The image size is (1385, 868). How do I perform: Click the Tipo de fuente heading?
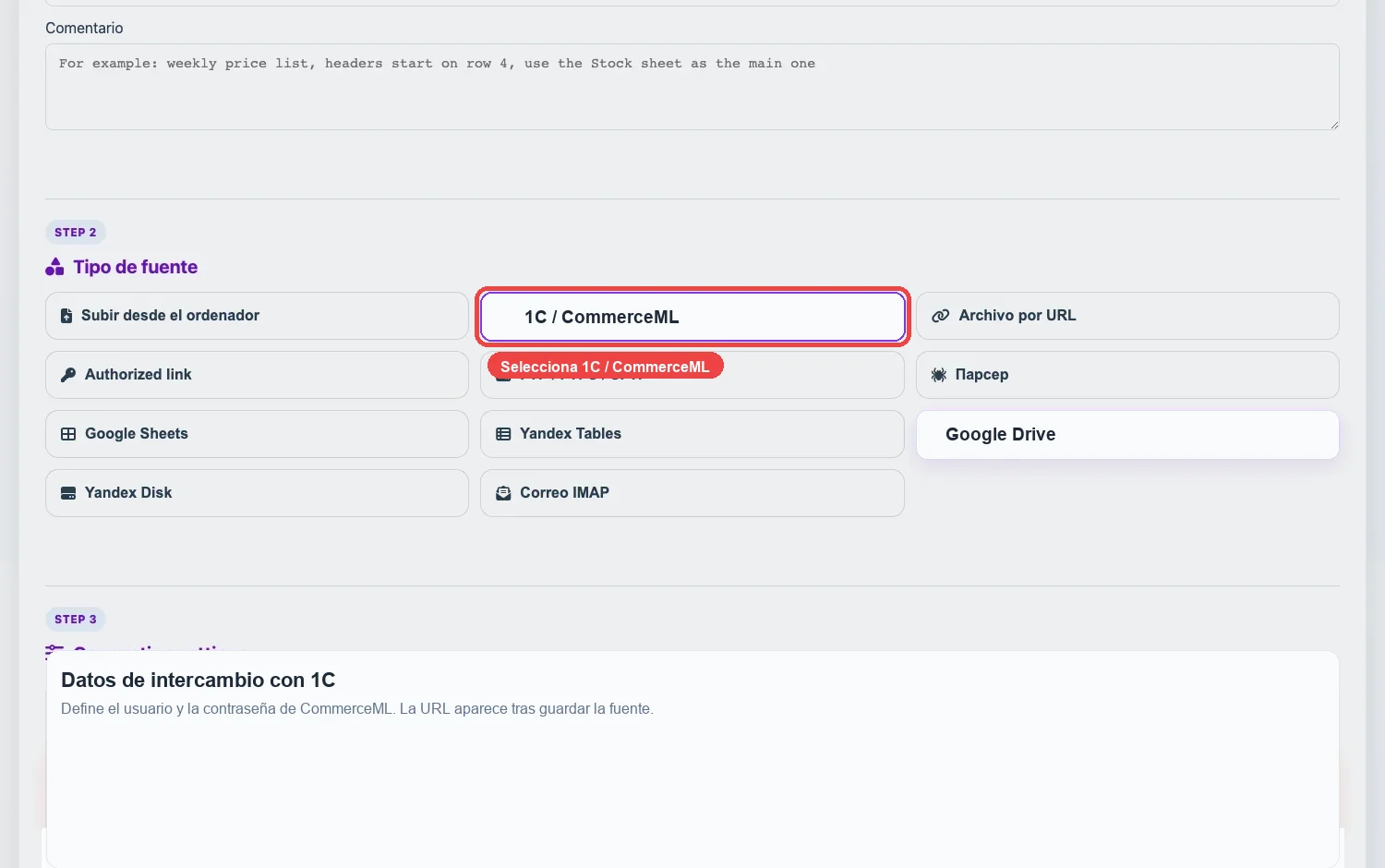136,267
